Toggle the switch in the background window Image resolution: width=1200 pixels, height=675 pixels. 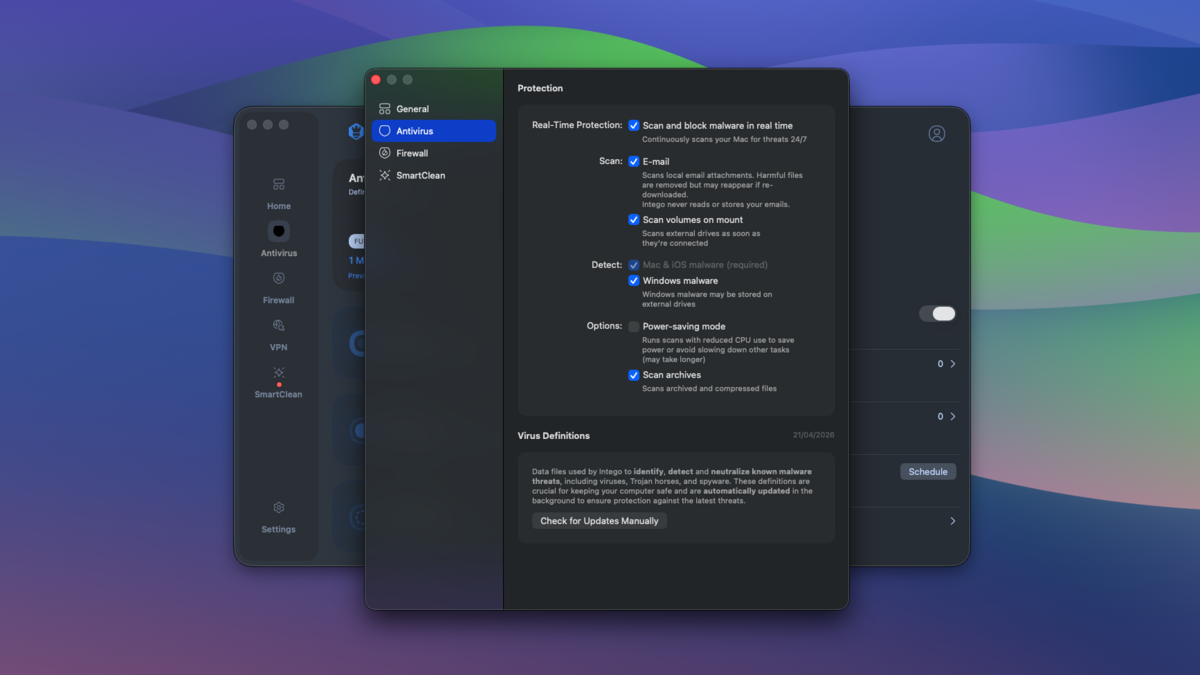(x=937, y=314)
